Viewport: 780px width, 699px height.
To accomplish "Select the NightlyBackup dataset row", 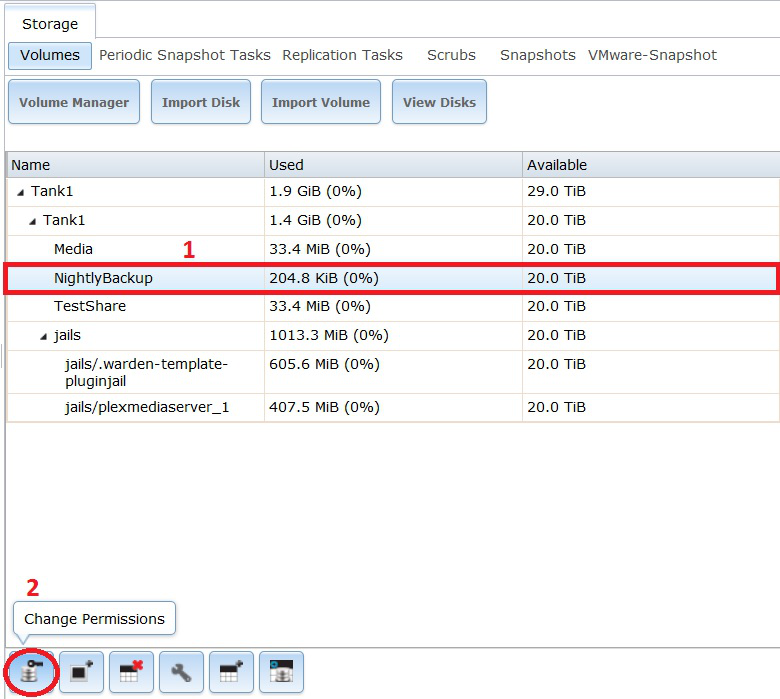I will 103,278.
